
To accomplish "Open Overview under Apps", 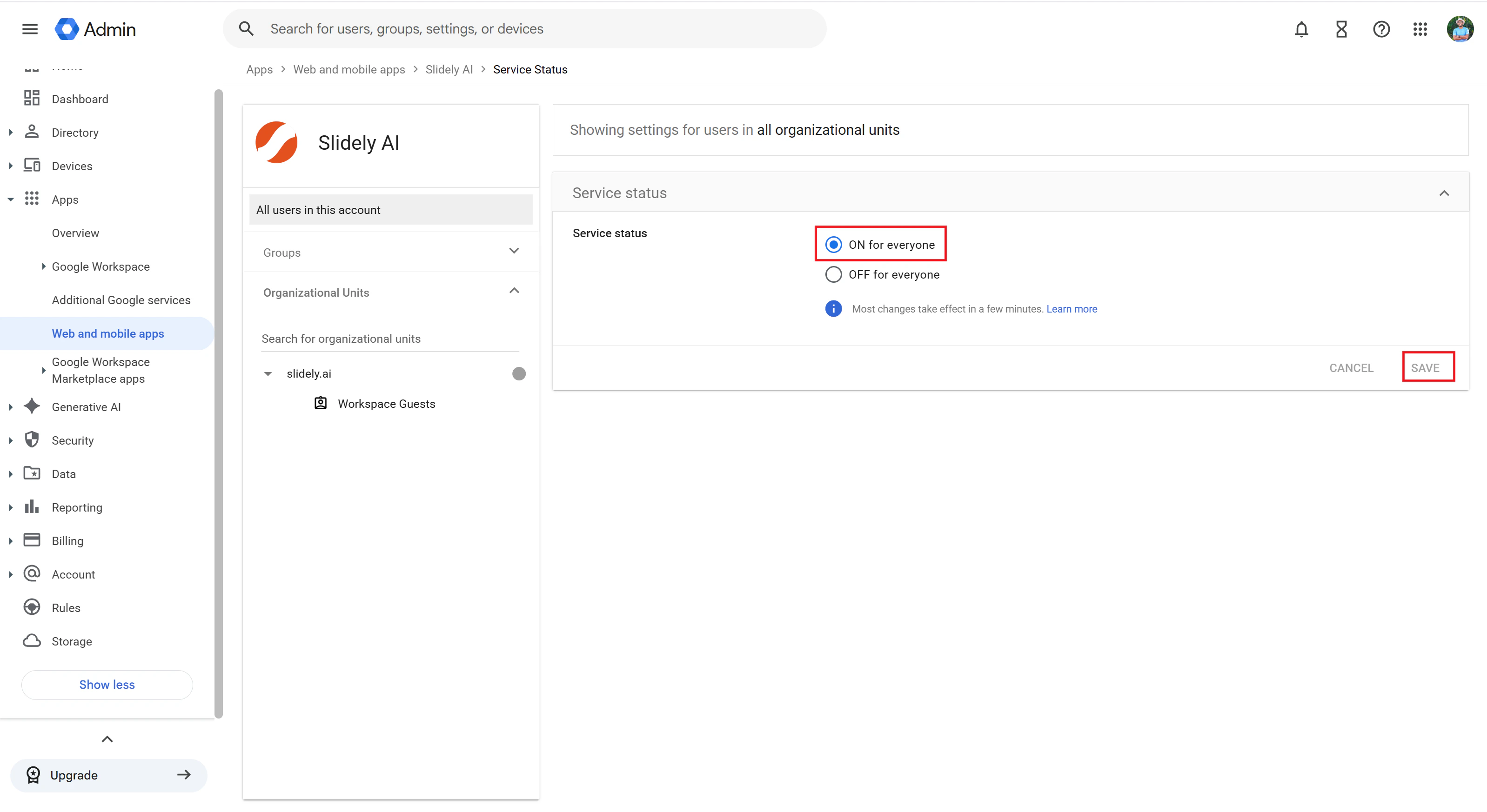I will coord(75,233).
